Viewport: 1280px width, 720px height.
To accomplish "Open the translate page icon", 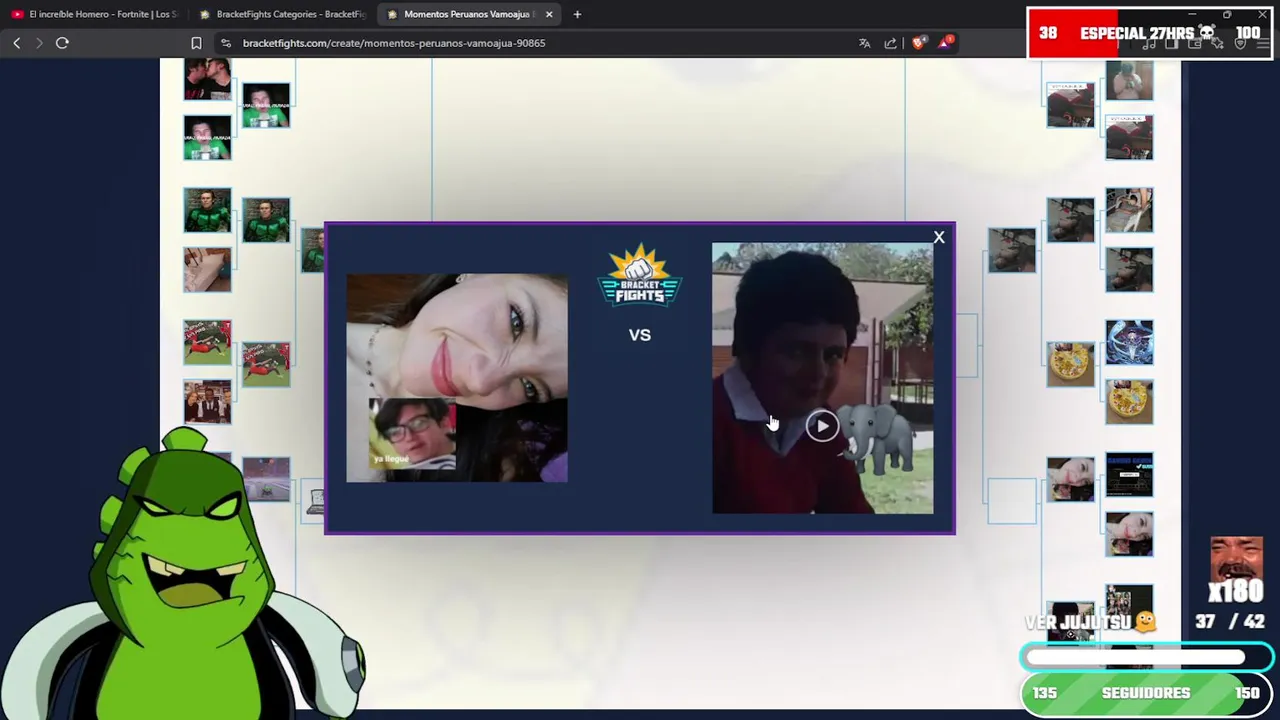I will pos(864,43).
